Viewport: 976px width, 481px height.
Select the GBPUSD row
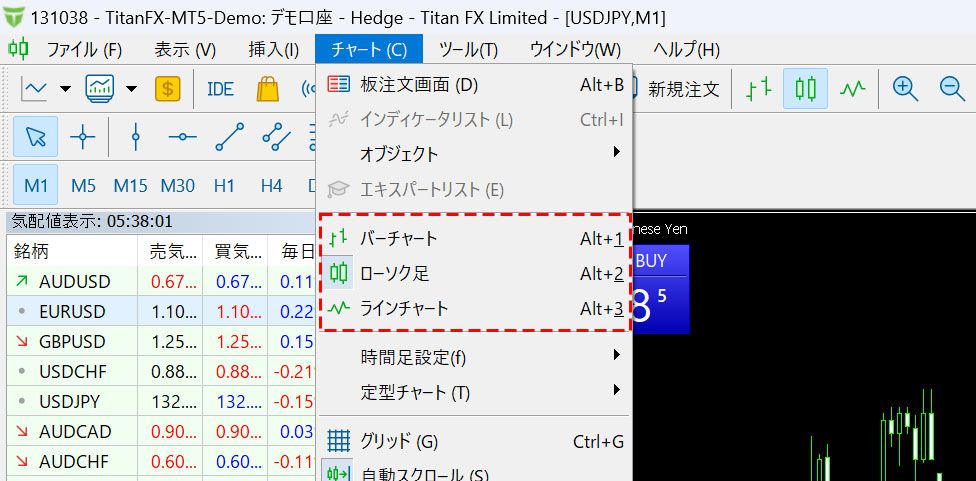(x=162, y=342)
